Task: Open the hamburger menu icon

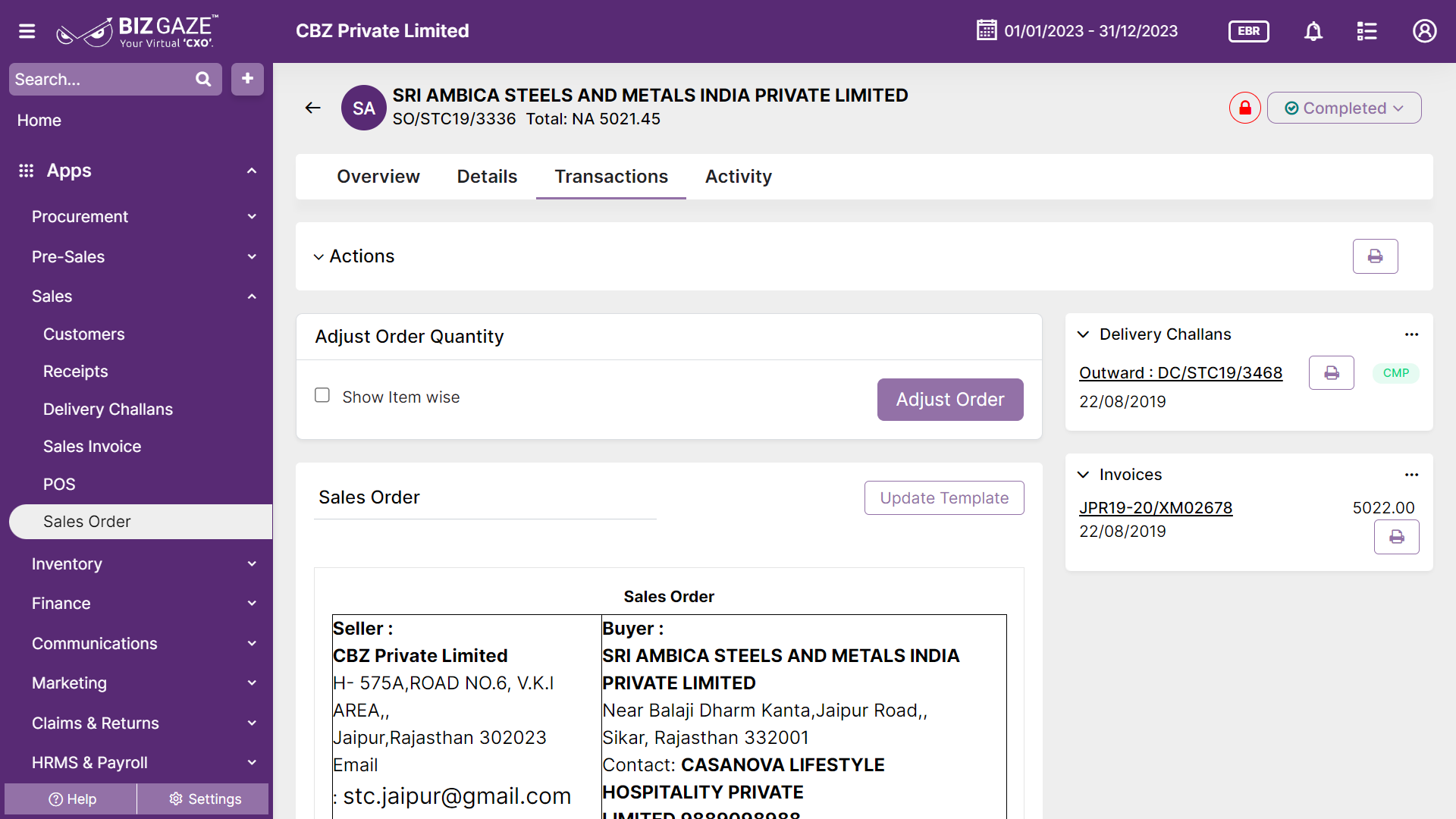Action: coord(27,31)
